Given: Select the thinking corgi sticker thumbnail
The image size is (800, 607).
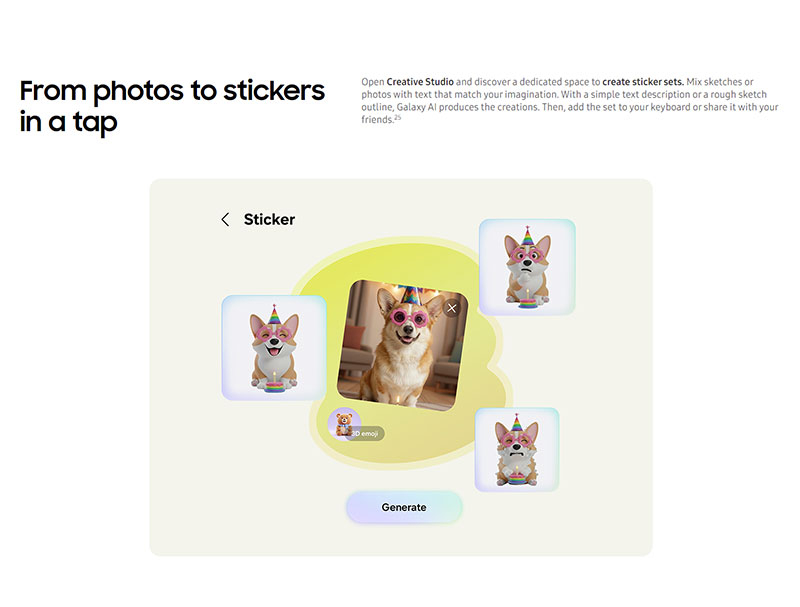Looking at the screenshot, I should click(x=527, y=267).
